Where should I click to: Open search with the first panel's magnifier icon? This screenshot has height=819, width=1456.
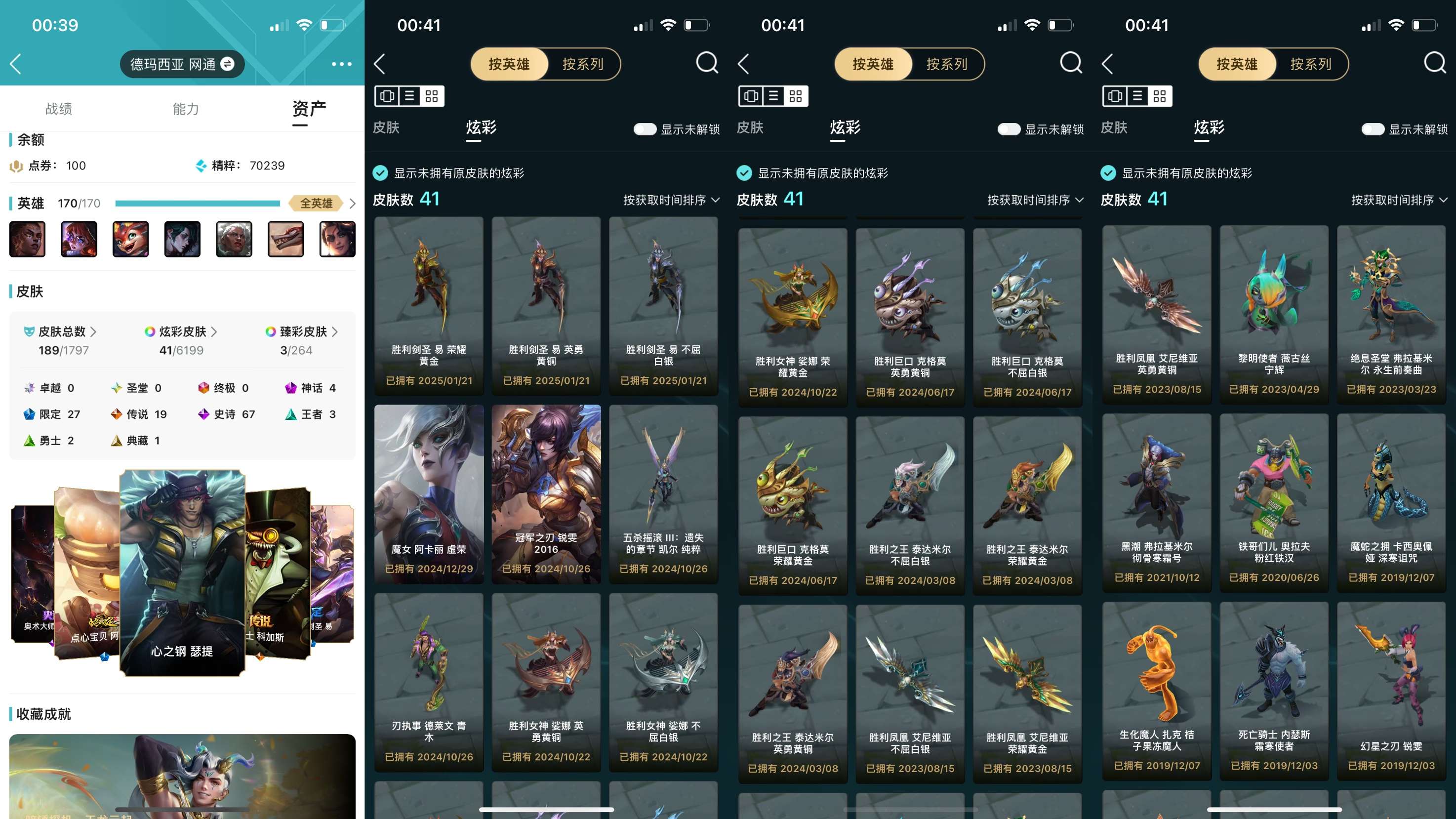click(707, 63)
